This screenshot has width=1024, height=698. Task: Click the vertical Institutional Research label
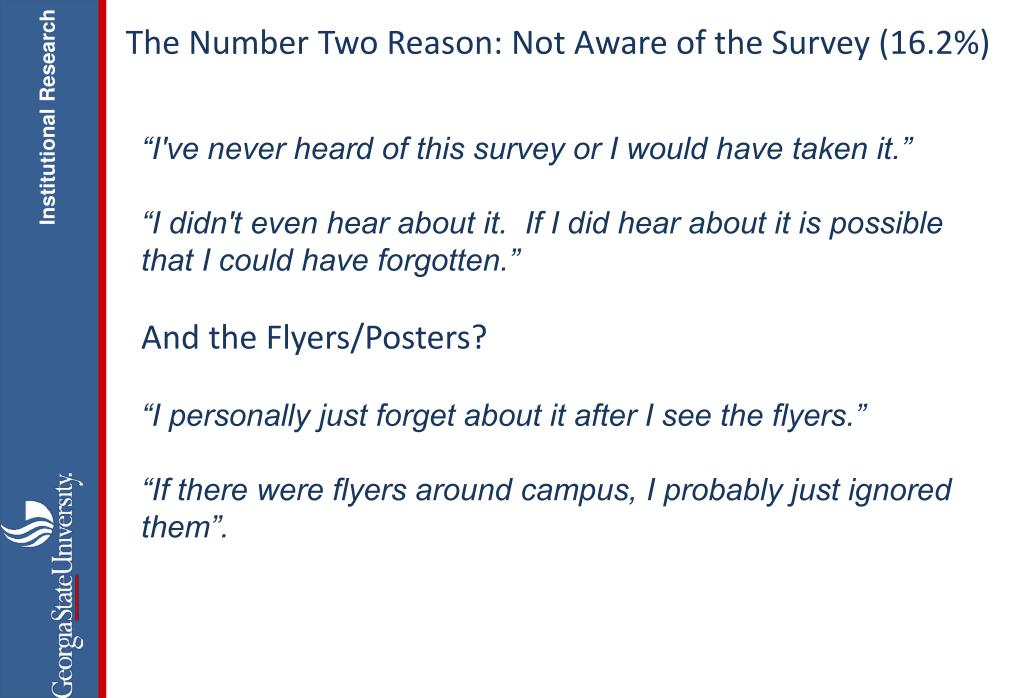pos(47,118)
